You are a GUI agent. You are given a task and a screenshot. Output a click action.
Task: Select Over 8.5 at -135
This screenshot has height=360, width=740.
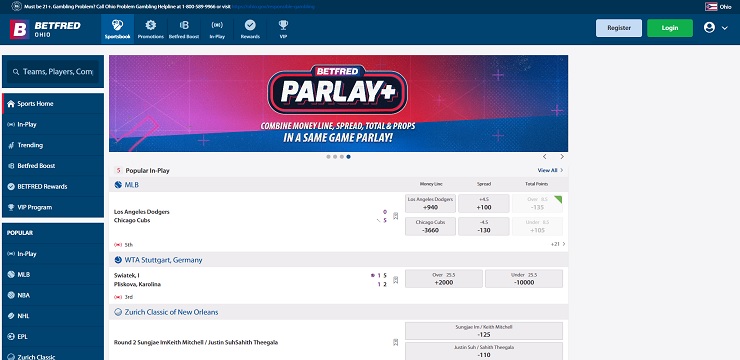pyautogui.click(x=537, y=203)
